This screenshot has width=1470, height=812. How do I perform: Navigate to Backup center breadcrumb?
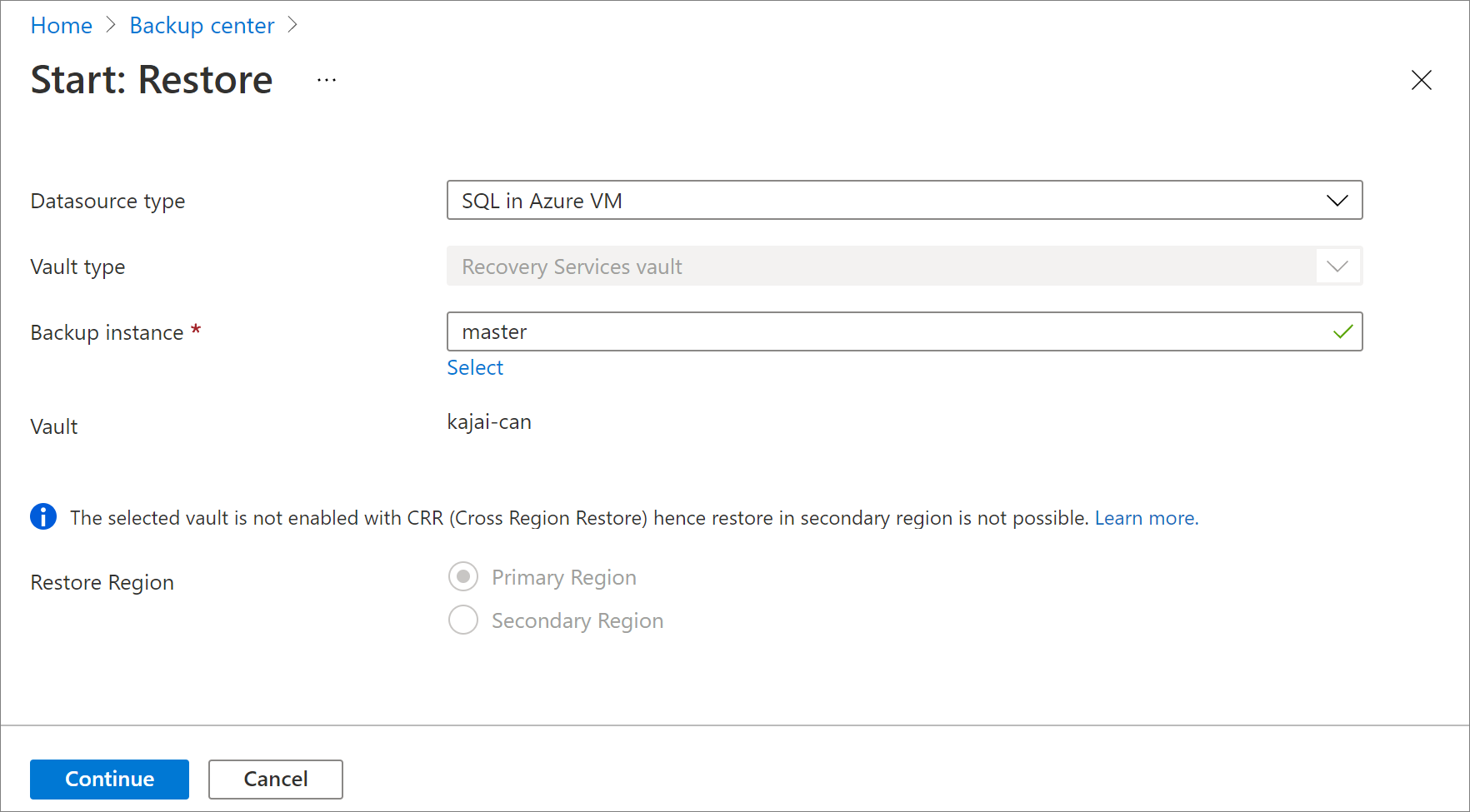202,26
